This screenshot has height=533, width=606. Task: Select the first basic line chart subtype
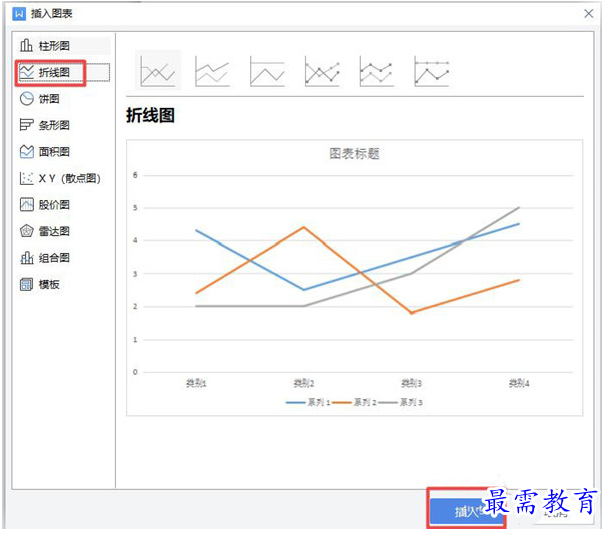pyautogui.click(x=157, y=71)
